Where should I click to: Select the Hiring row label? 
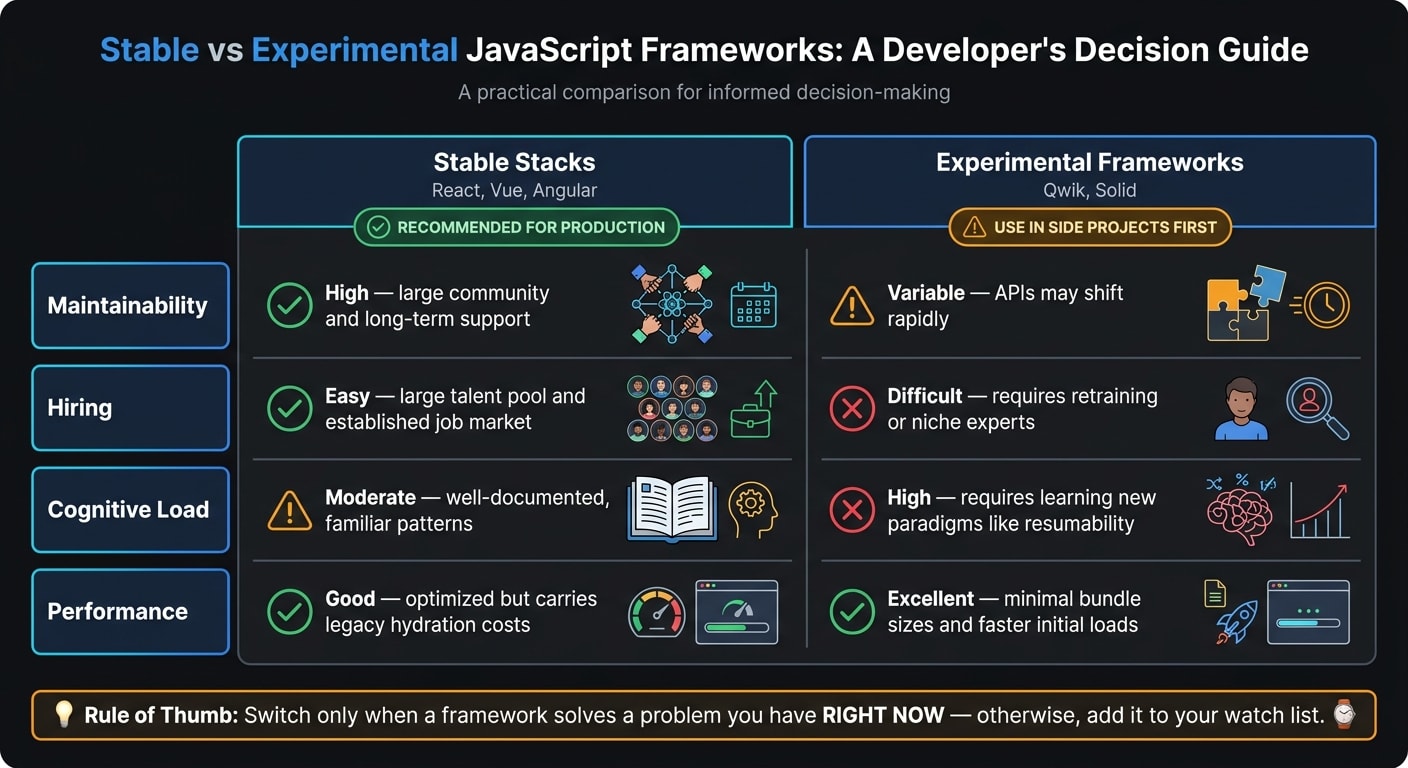(x=131, y=407)
